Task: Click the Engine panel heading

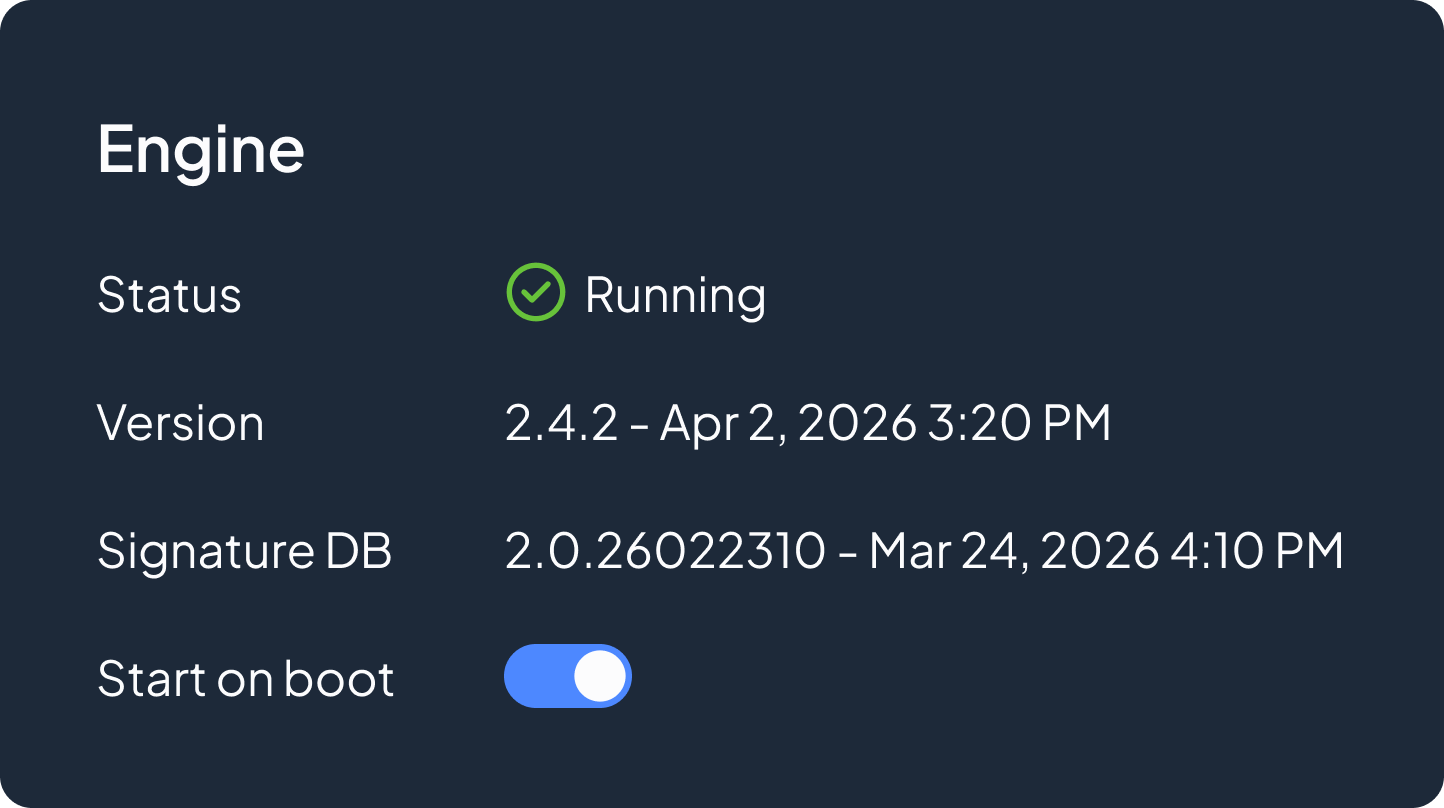Action: click(201, 149)
